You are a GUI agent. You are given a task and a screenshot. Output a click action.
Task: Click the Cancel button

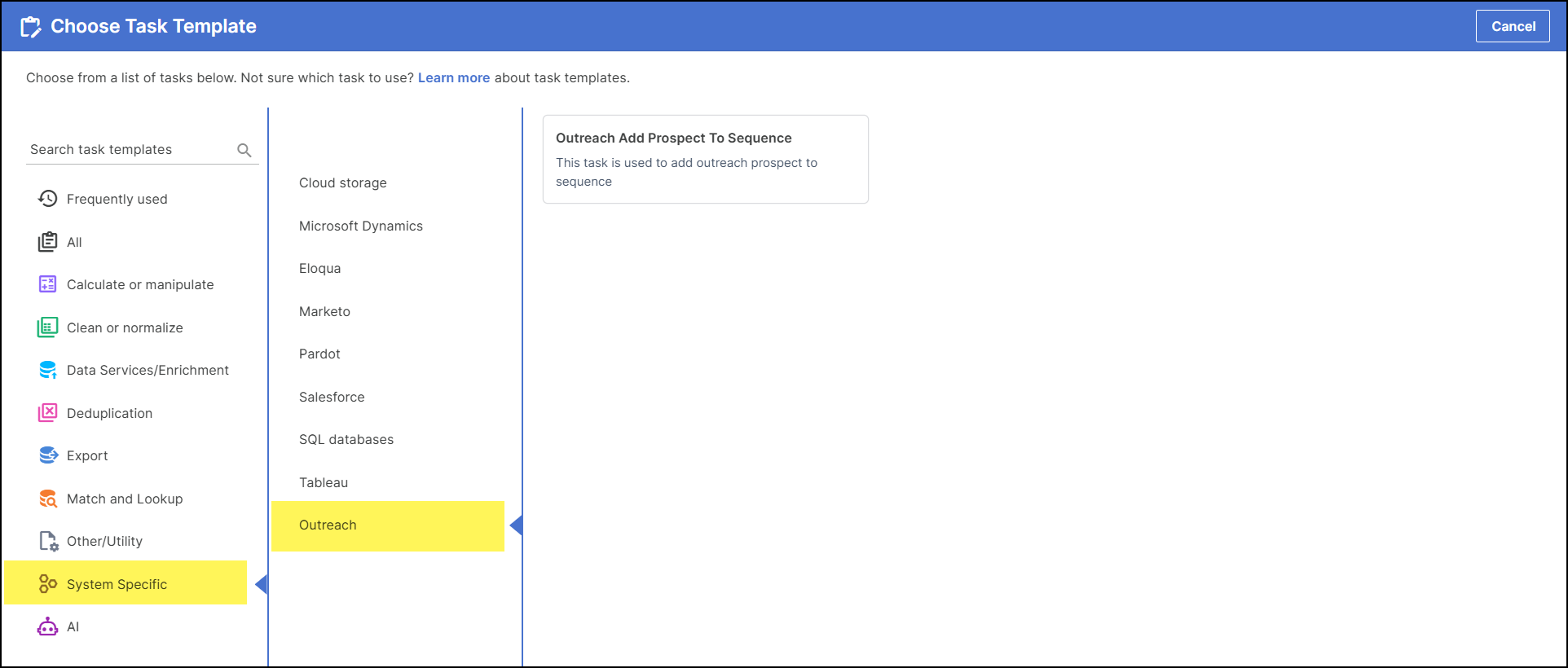(1513, 26)
